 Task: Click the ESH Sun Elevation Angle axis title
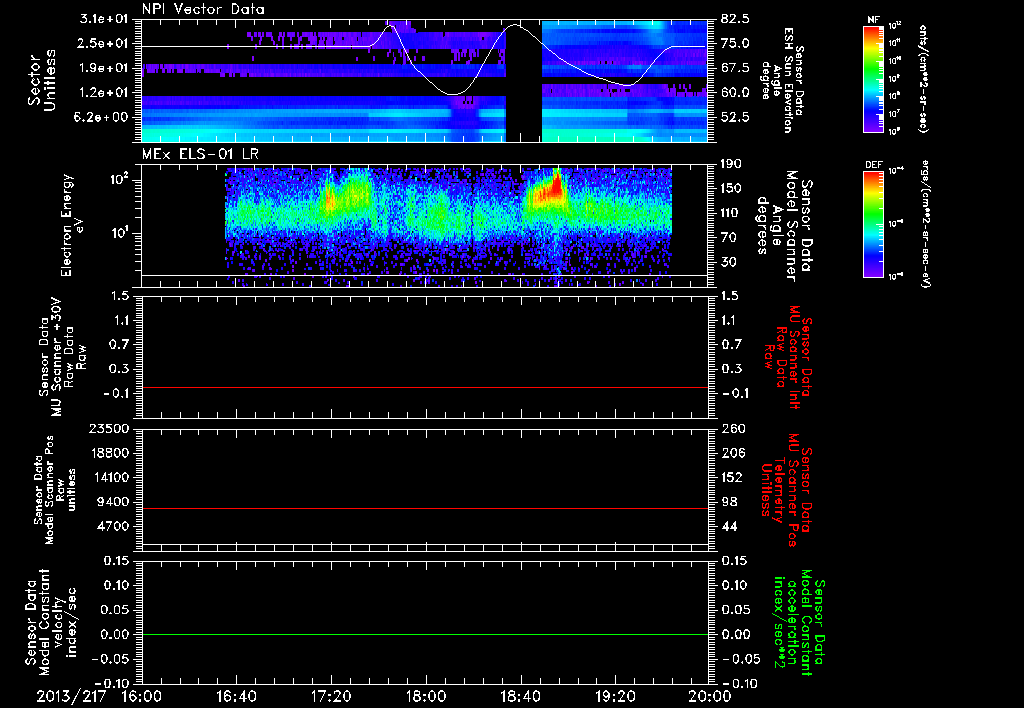(x=784, y=80)
